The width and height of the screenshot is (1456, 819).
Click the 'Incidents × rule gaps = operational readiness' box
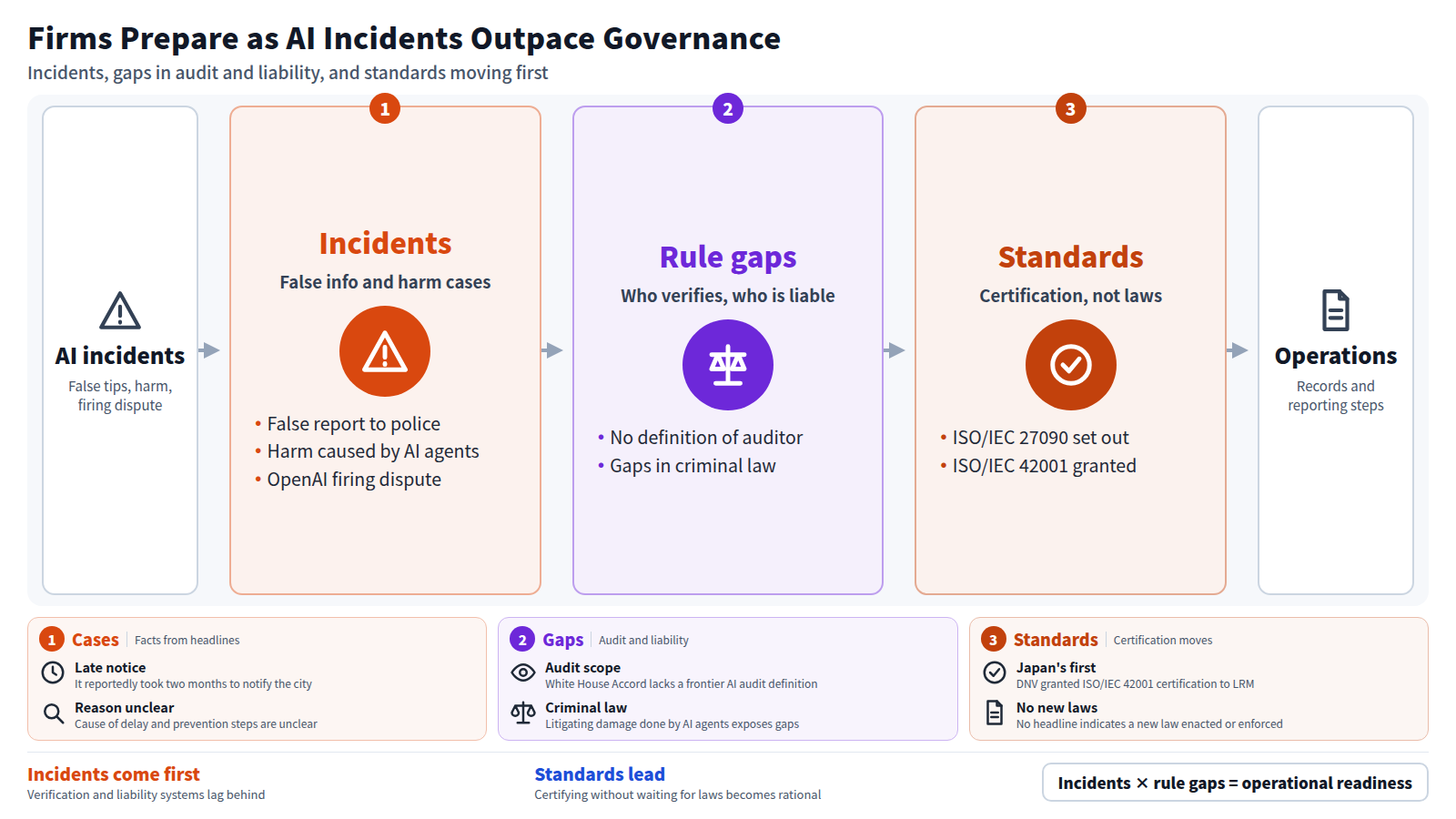[1235, 783]
